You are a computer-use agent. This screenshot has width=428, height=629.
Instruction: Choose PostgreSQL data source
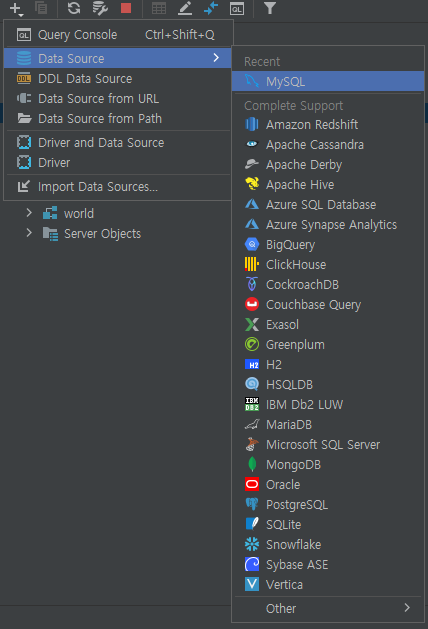click(328, 505)
